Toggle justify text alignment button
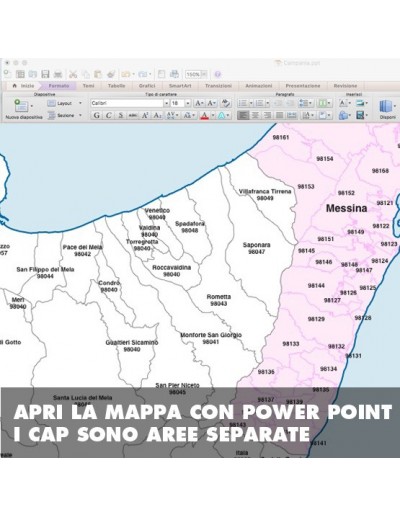The height and width of the screenshot is (517, 400). [279, 115]
